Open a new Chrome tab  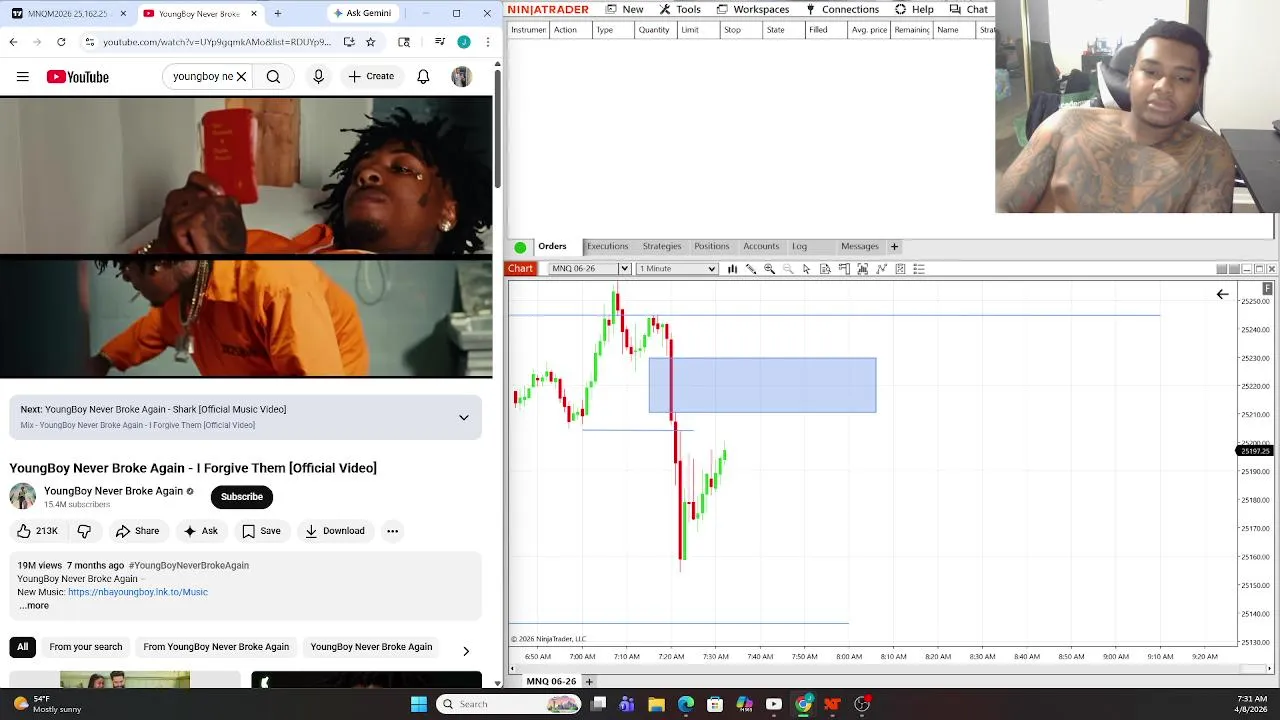tap(277, 13)
